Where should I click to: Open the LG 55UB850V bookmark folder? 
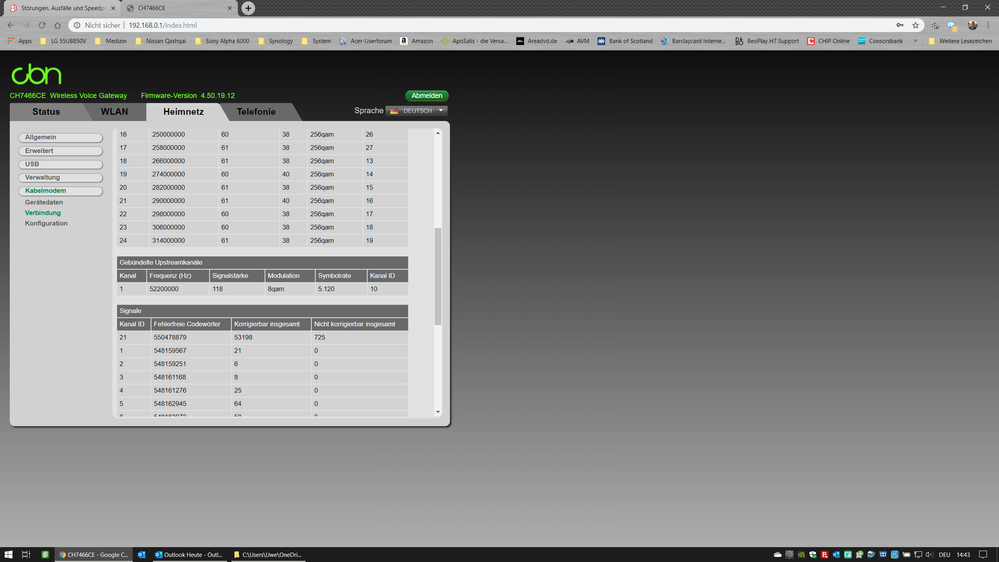pos(63,41)
